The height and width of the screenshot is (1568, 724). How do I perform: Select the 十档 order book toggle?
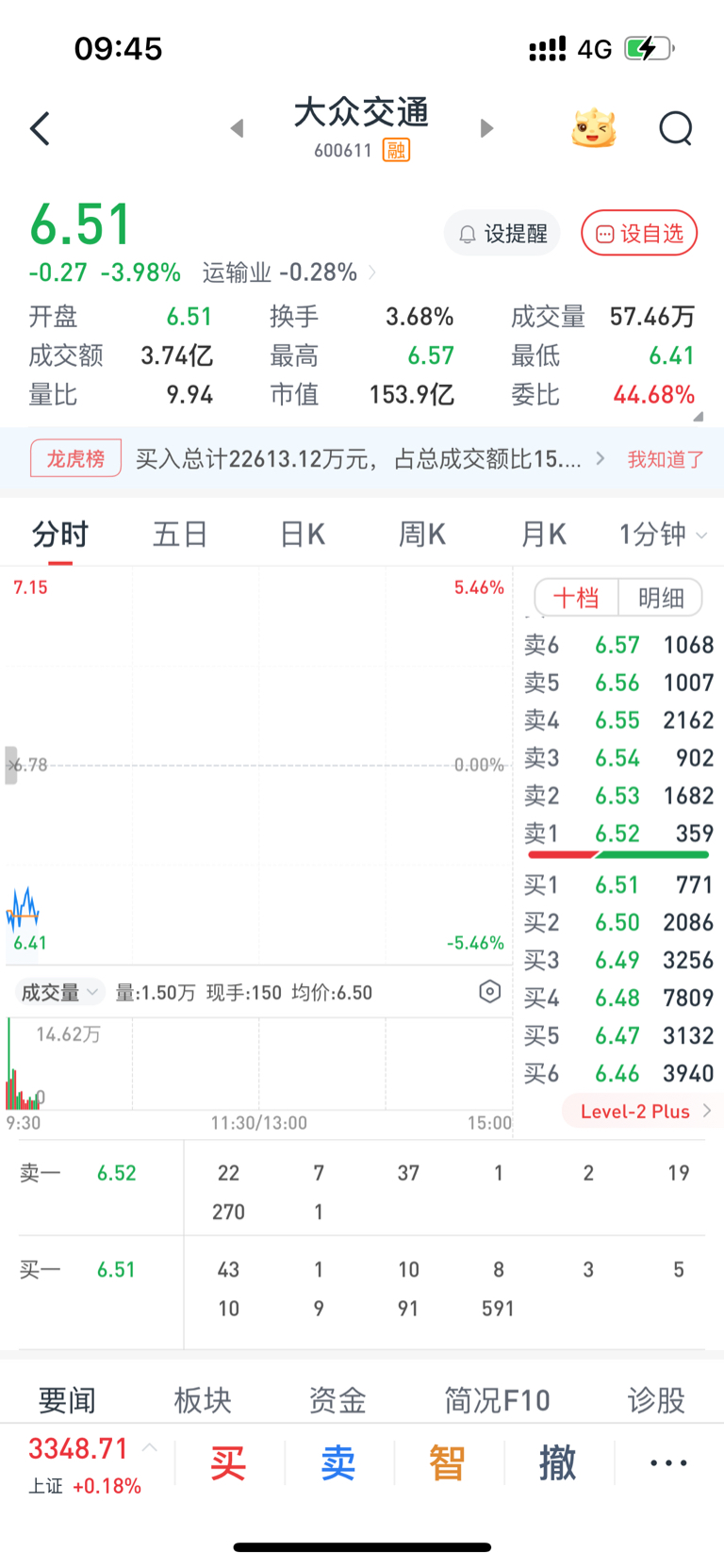tap(576, 598)
